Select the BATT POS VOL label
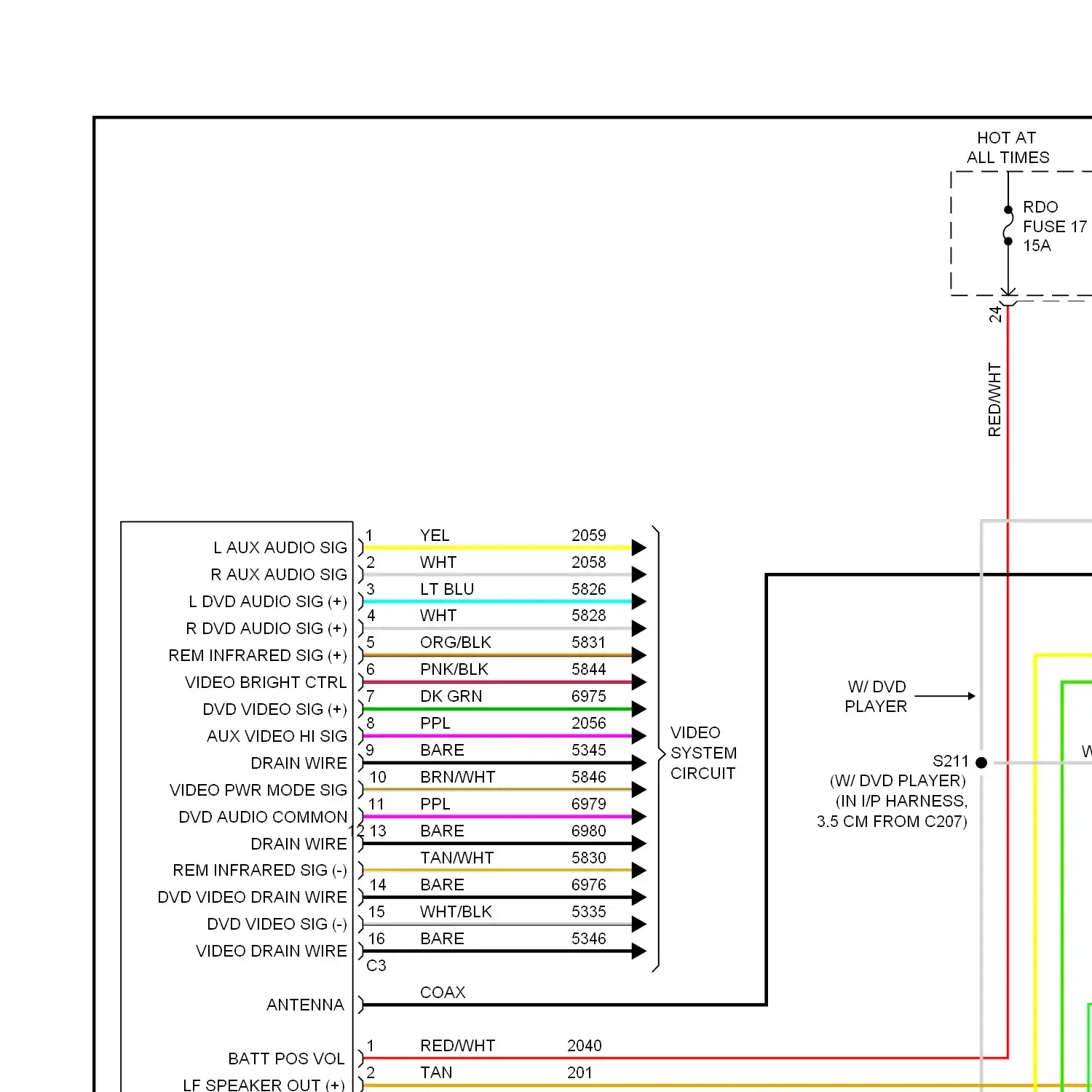This screenshot has width=1092, height=1092. (x=286, y=1059)
